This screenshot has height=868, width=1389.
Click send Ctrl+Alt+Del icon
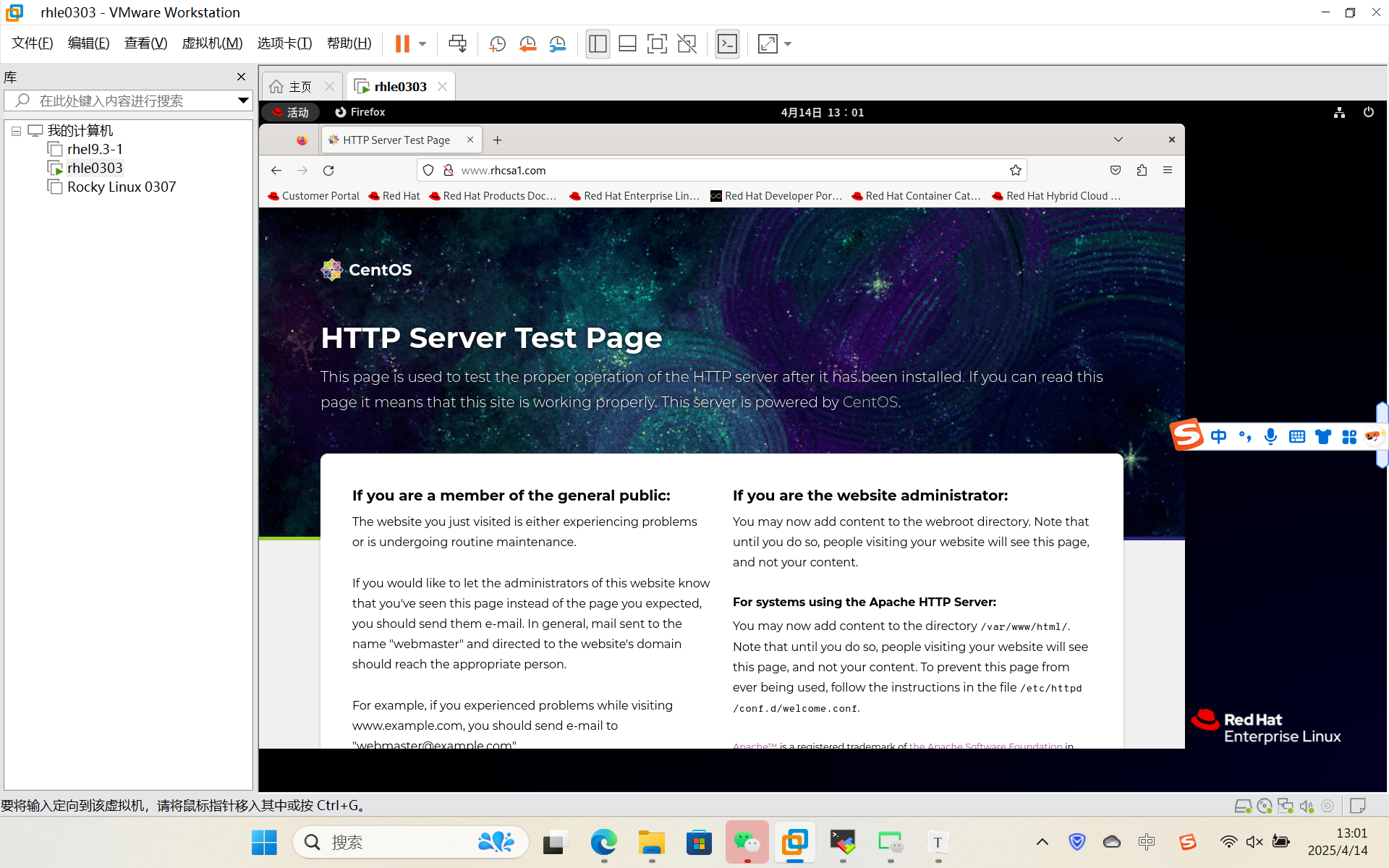coord(457,44)
